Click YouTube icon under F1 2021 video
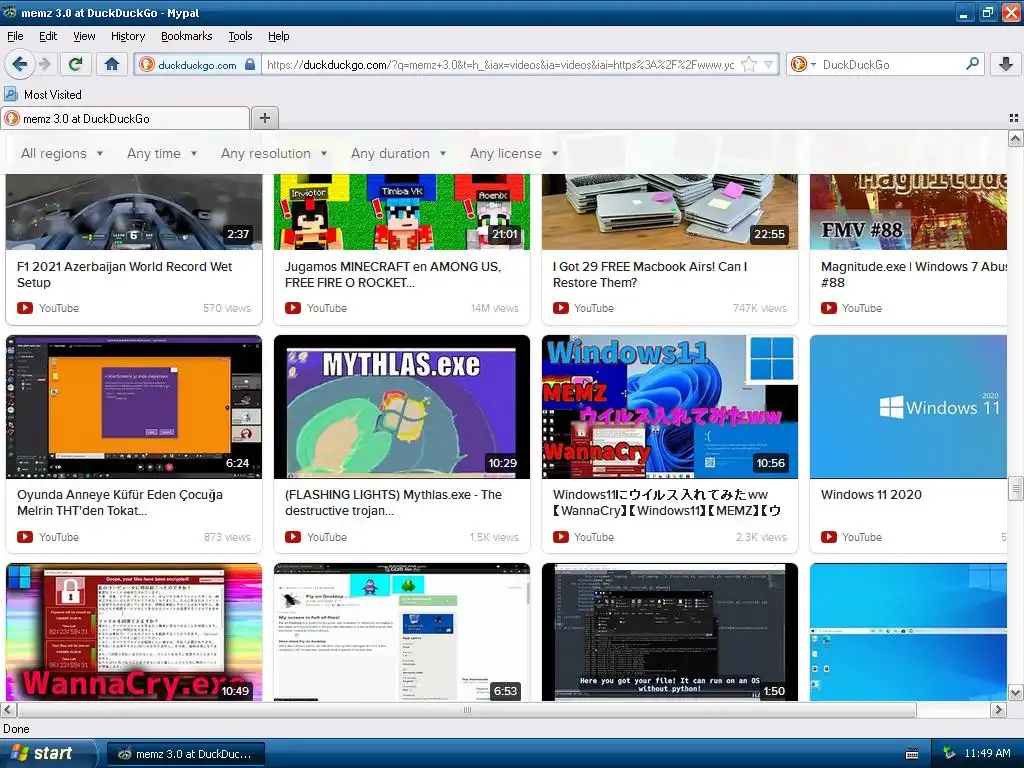This screenshot has height=768, width=1024. pos(25,308)
